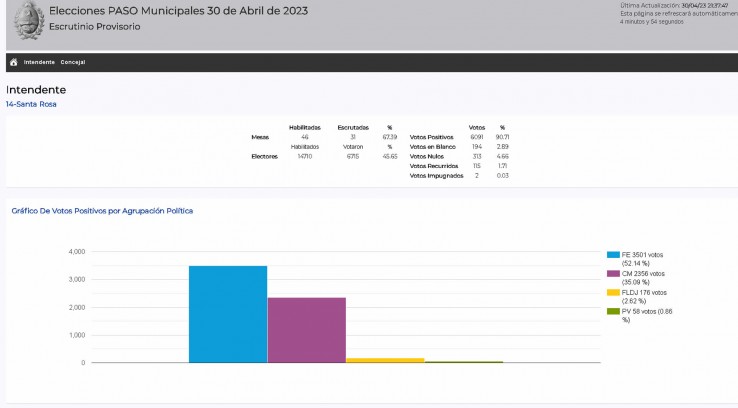Click the green PV legend swatch
Viewport: 738px width, 408px height.
(x=614, y=311)
